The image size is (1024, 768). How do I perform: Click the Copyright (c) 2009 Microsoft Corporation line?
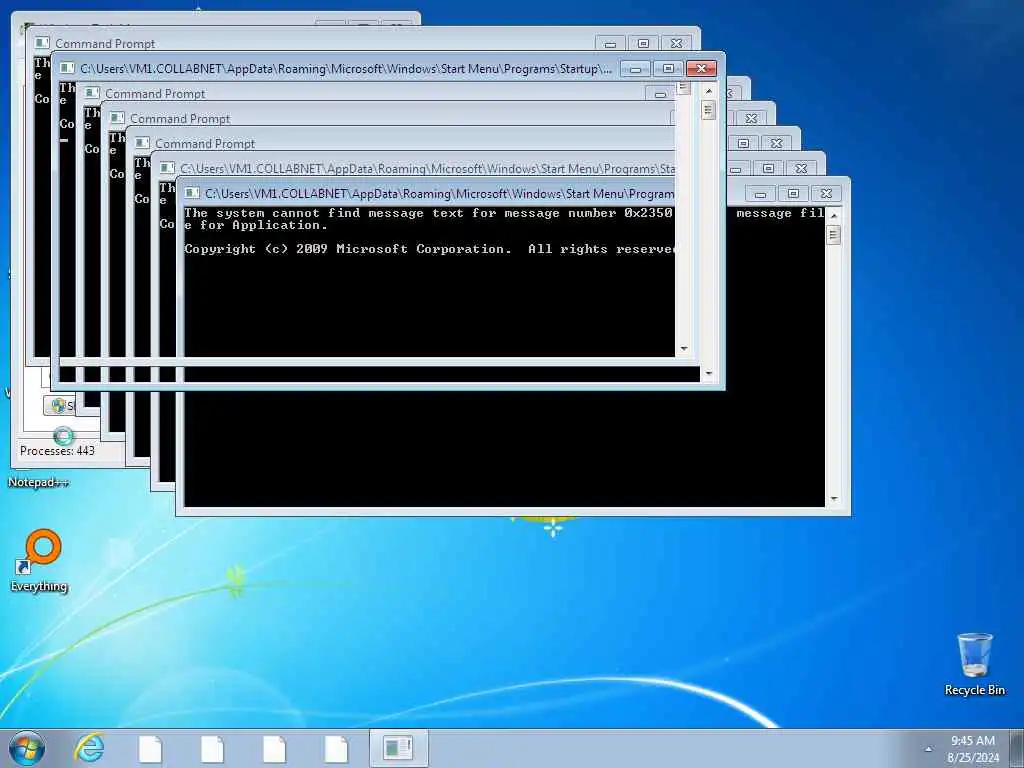[x=429, y=249]
